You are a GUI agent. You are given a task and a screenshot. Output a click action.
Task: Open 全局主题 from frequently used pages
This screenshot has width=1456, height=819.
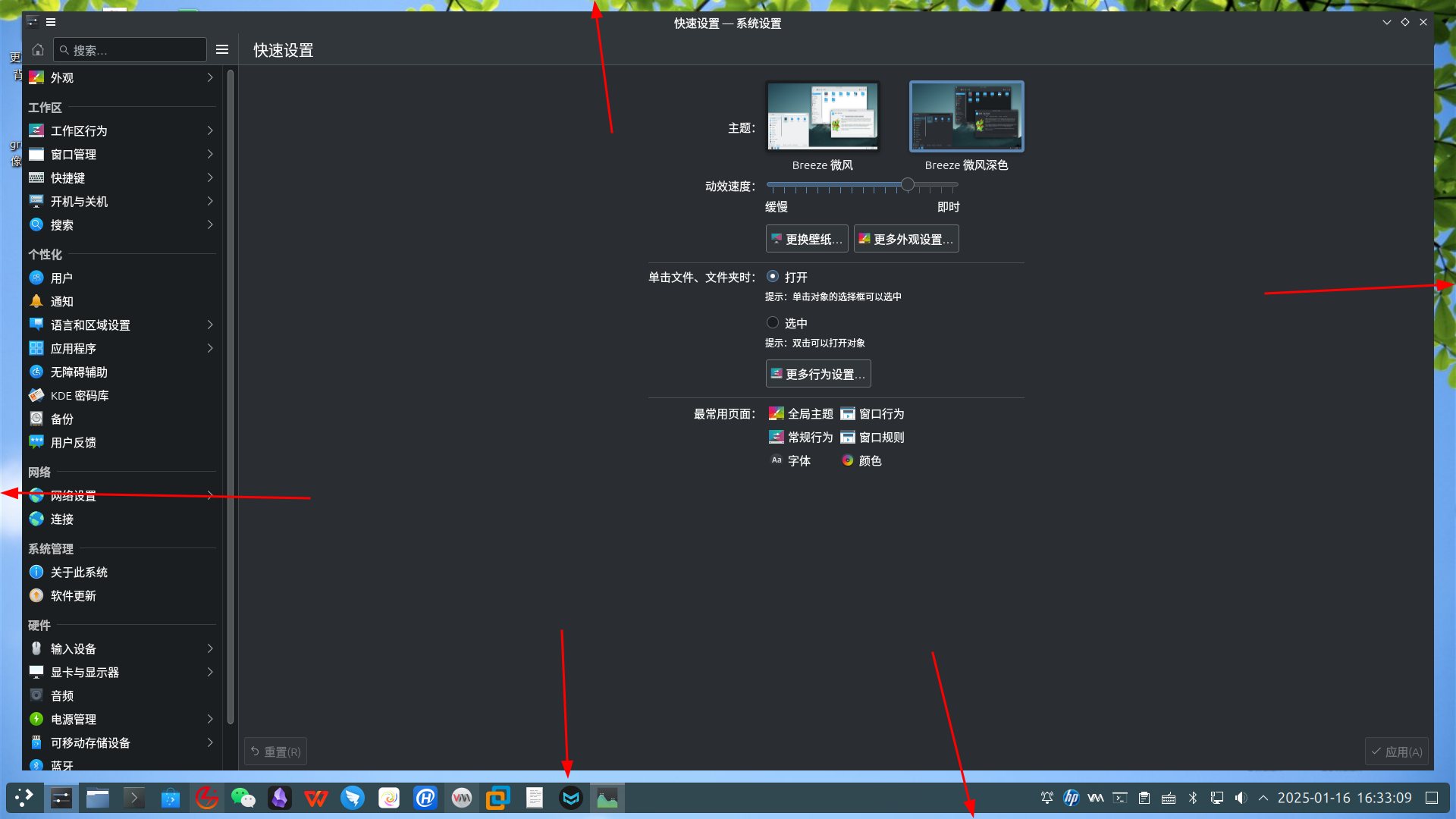point(801,414)
